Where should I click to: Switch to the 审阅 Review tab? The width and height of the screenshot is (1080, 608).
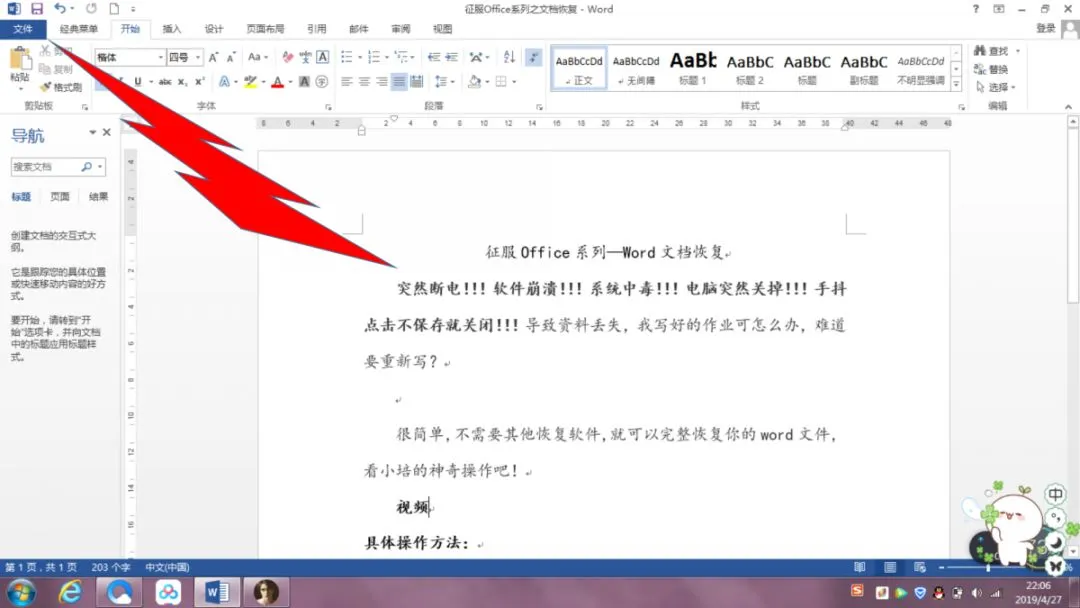click(400, 29)
